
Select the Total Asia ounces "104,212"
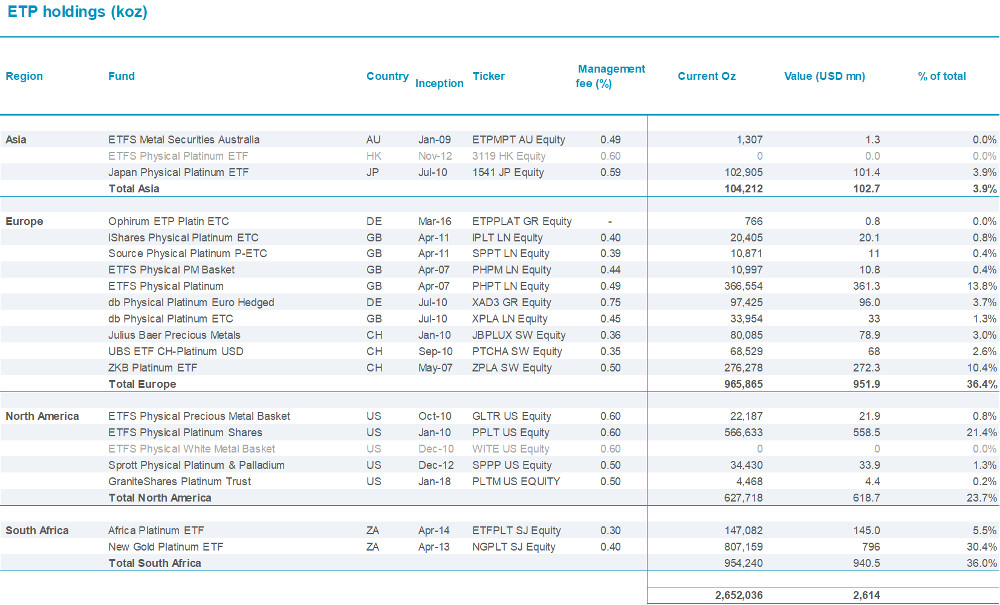click(x=744, y=189)
